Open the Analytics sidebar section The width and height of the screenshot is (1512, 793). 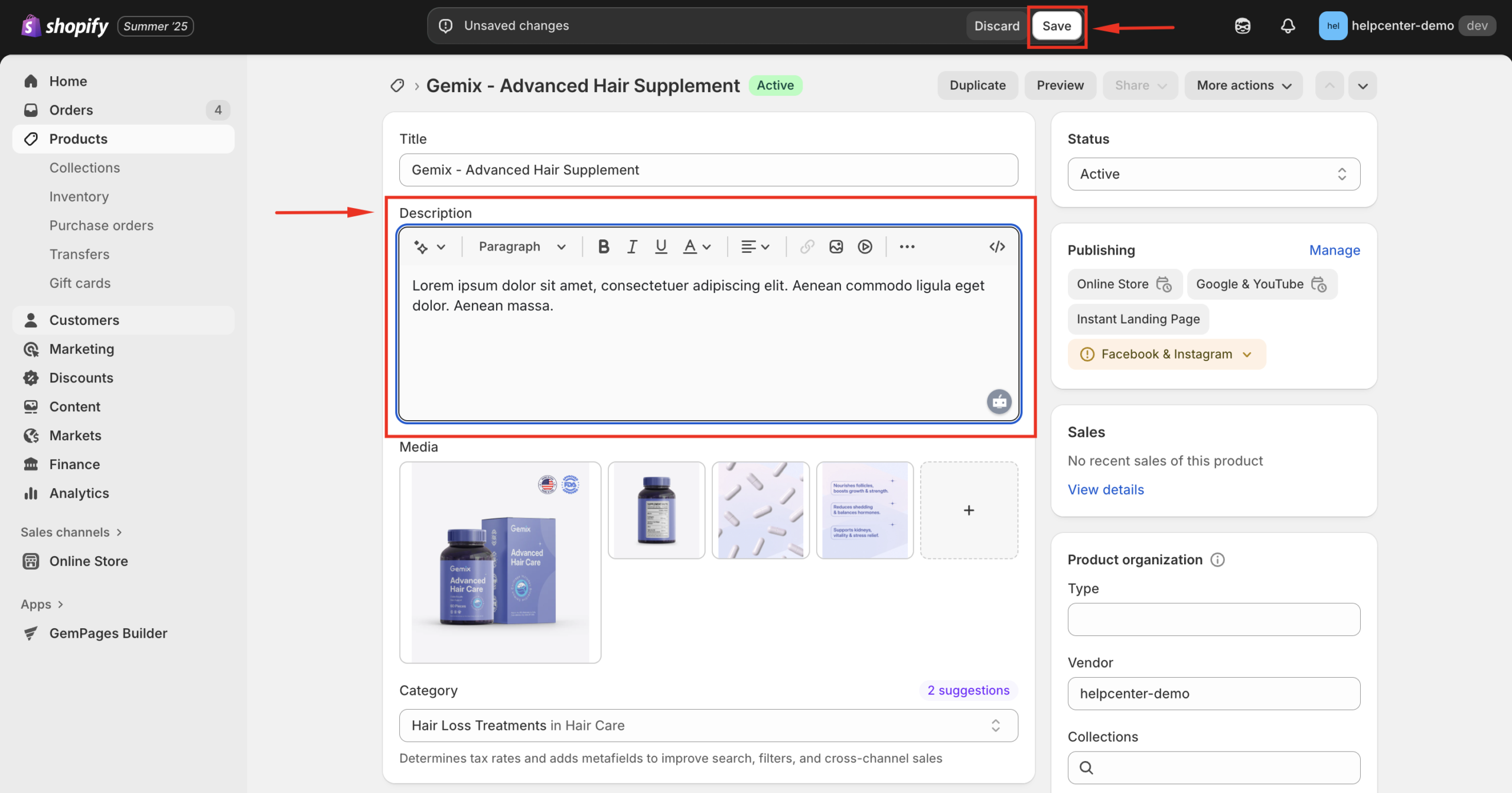coord(79,493)
